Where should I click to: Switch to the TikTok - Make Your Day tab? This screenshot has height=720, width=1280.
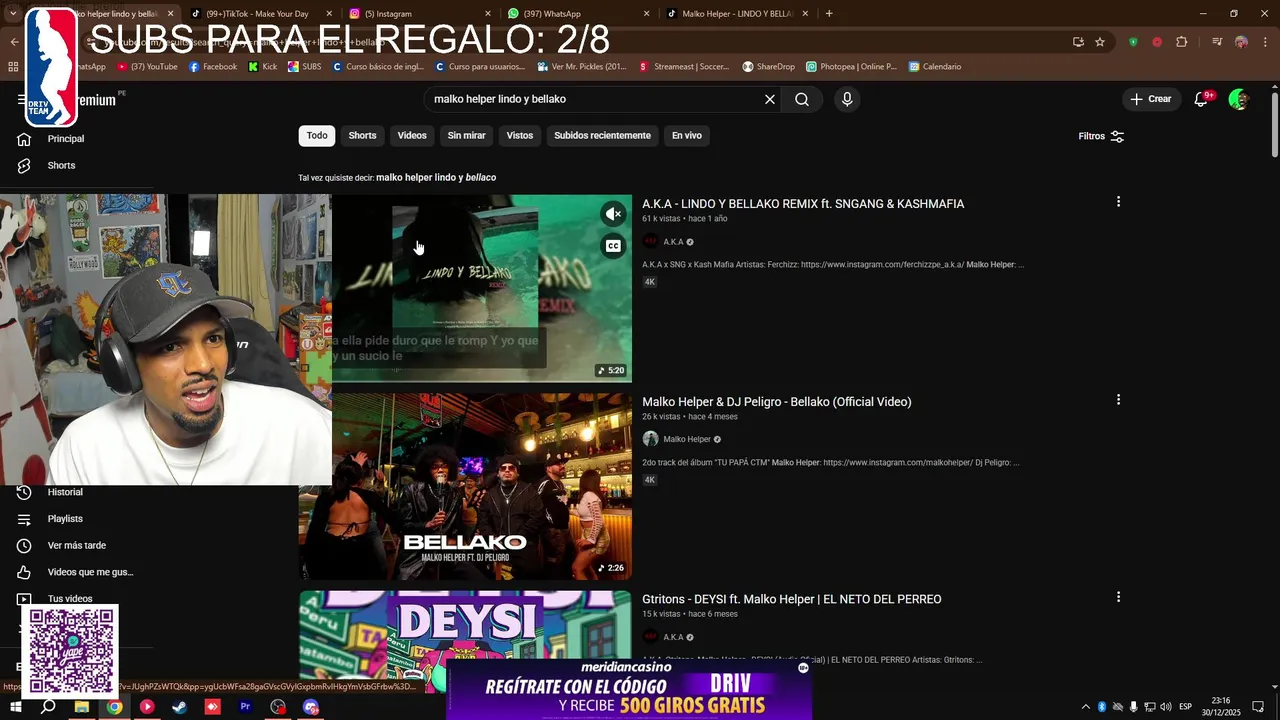coord(257,14)
